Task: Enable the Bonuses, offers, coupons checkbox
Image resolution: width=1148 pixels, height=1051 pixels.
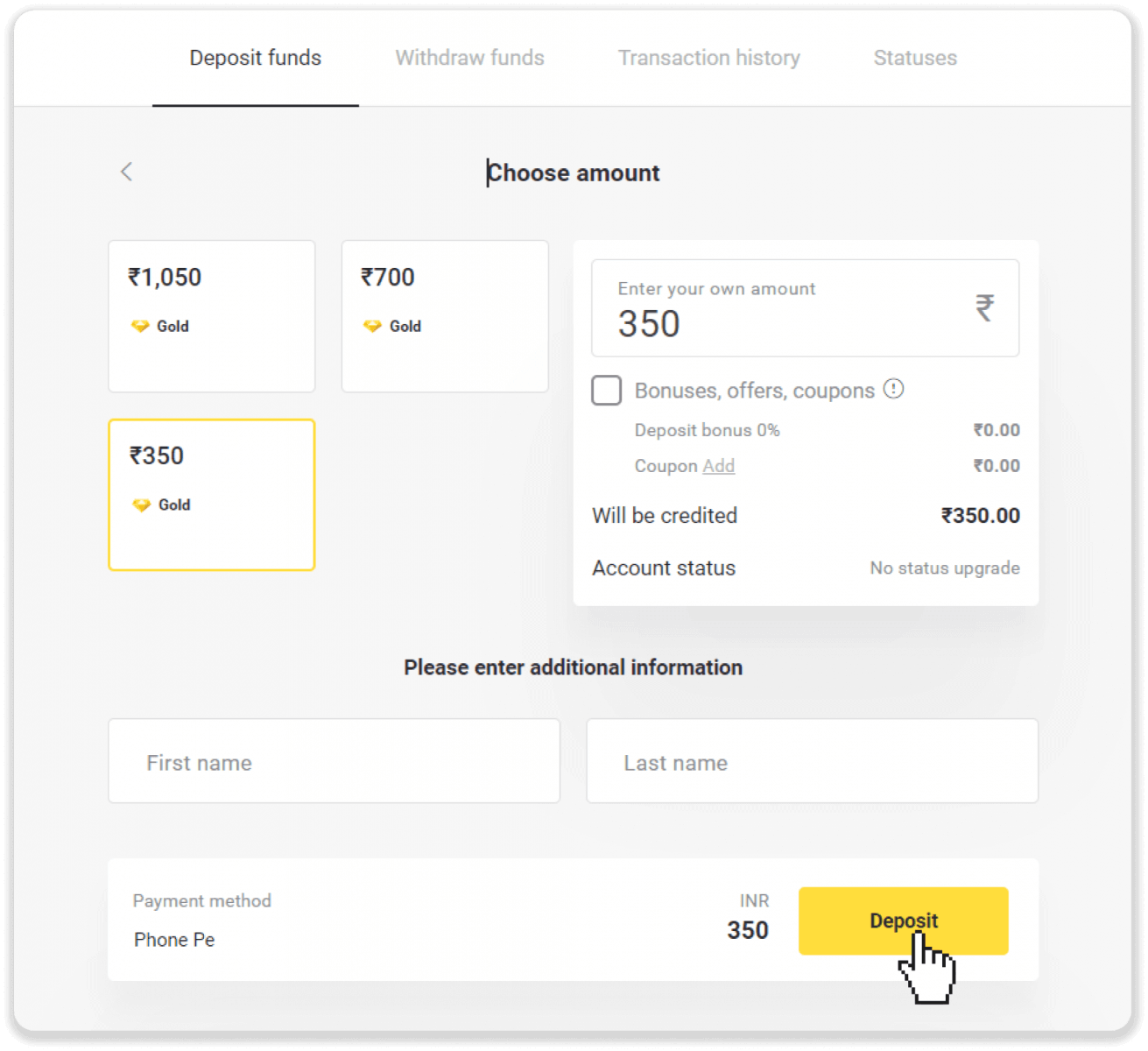Action: 607,391
